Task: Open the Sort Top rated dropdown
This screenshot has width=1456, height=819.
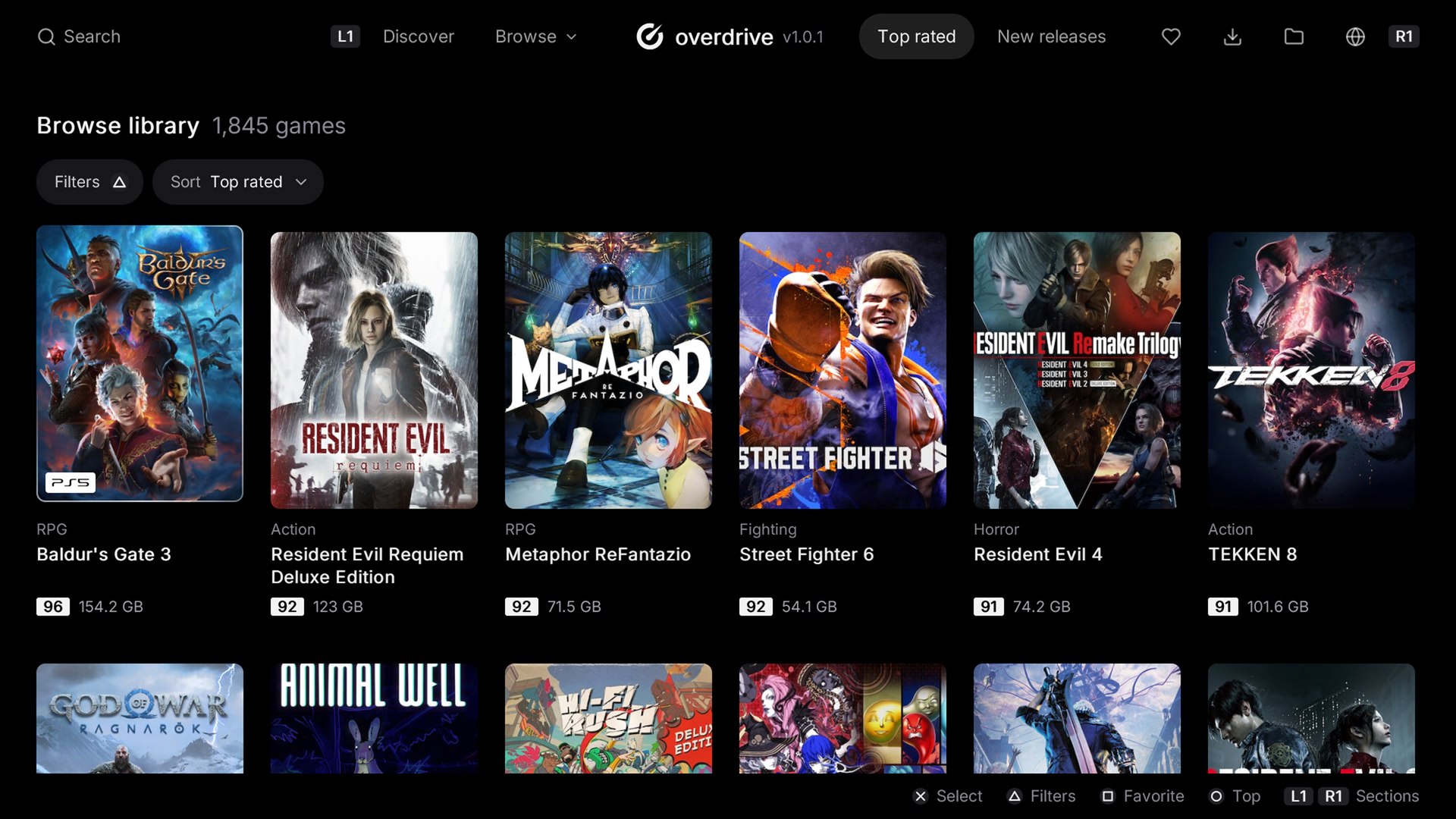Action: (x=238, y=182)
